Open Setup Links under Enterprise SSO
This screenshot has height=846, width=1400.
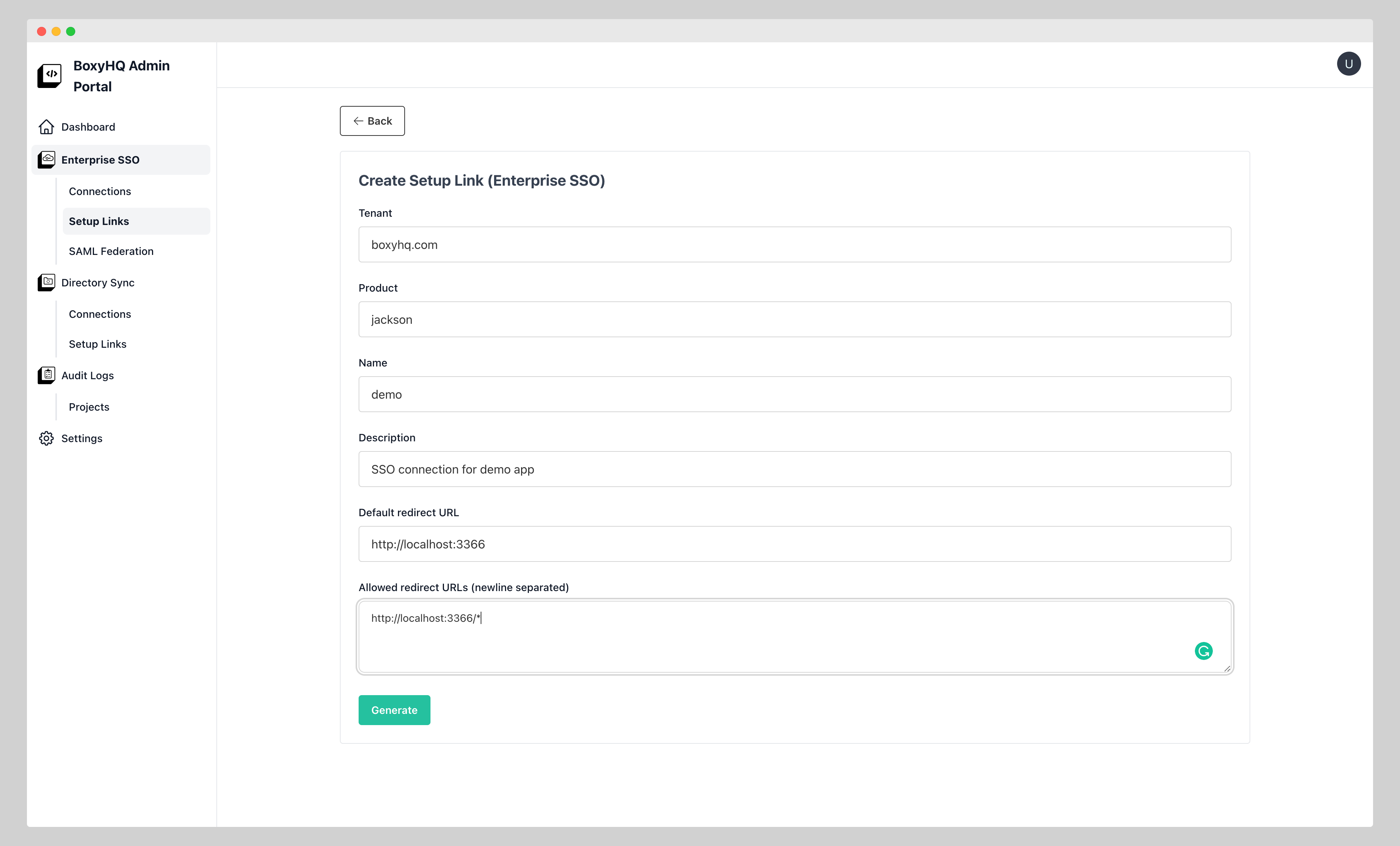[x=99, y=221]
